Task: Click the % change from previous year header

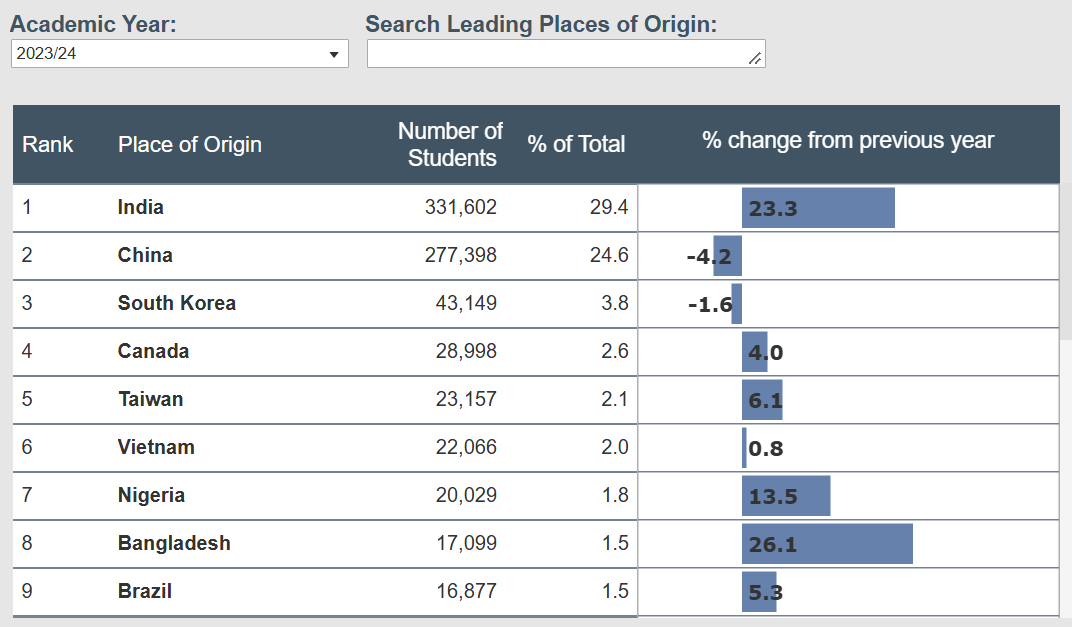Action: (x=848, y=140)
